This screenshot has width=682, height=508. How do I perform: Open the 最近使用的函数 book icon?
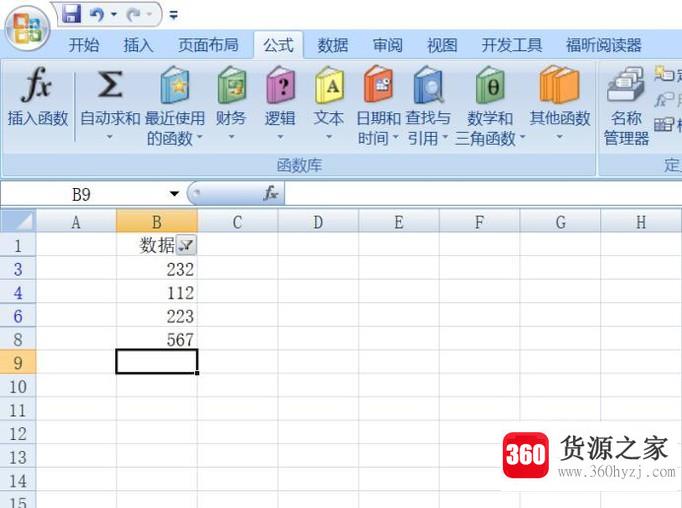click(x=174, y=84)
